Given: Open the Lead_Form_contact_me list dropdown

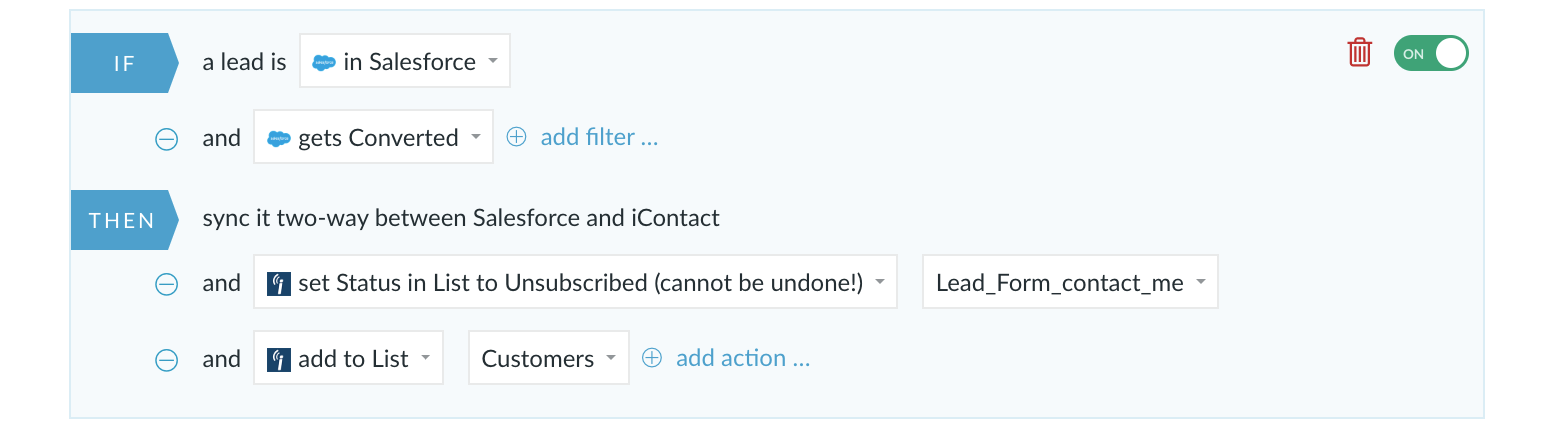Looking at the screenshot, I should click(1070, 282).
